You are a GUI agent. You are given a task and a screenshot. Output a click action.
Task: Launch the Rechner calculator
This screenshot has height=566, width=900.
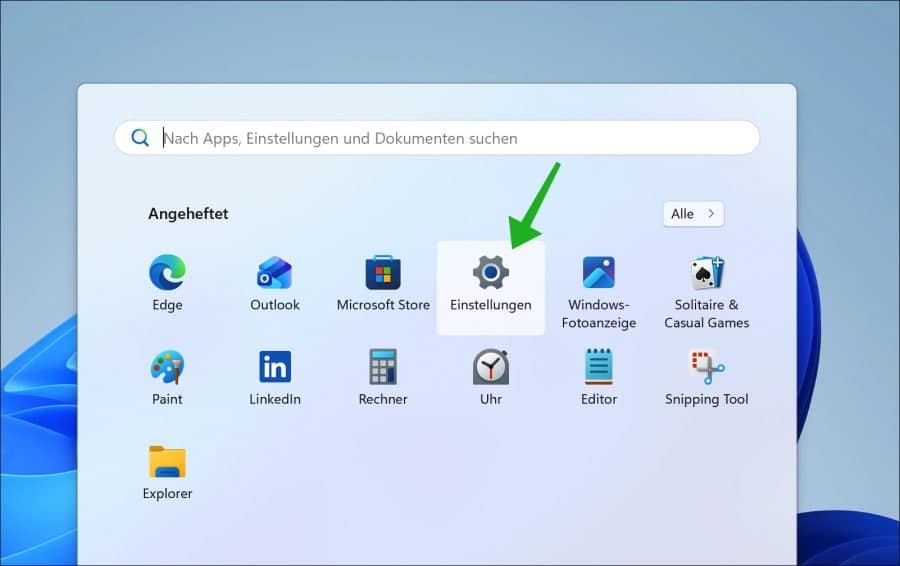click(x=383, y=368)
